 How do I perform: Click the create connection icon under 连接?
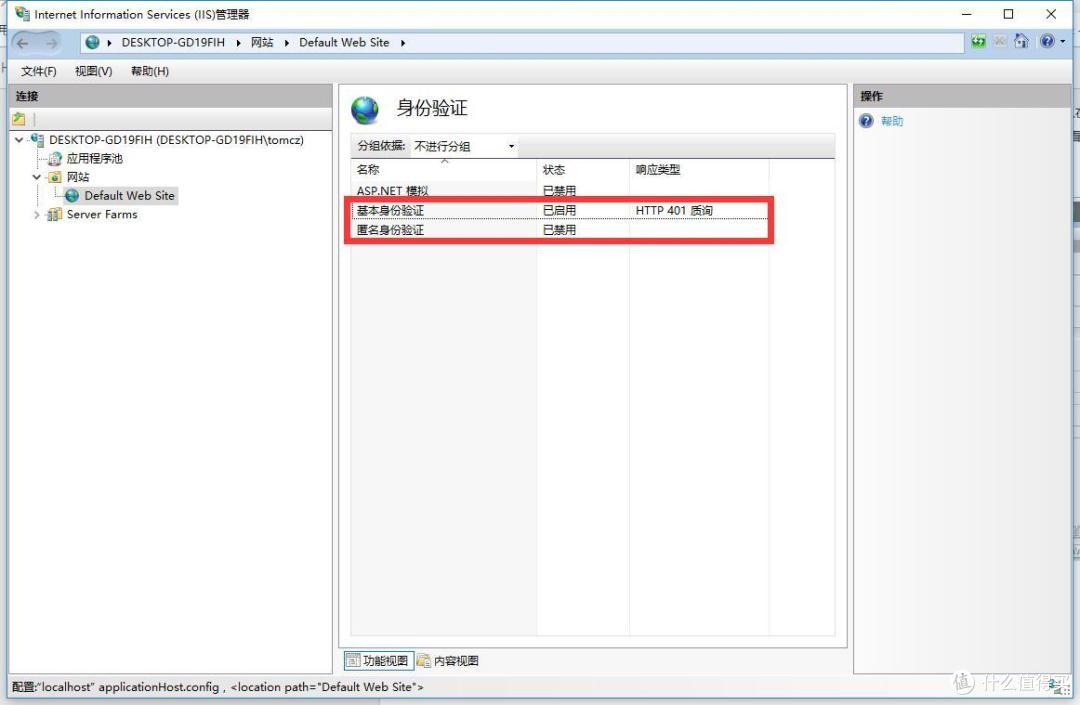click(x=19, y=119)
